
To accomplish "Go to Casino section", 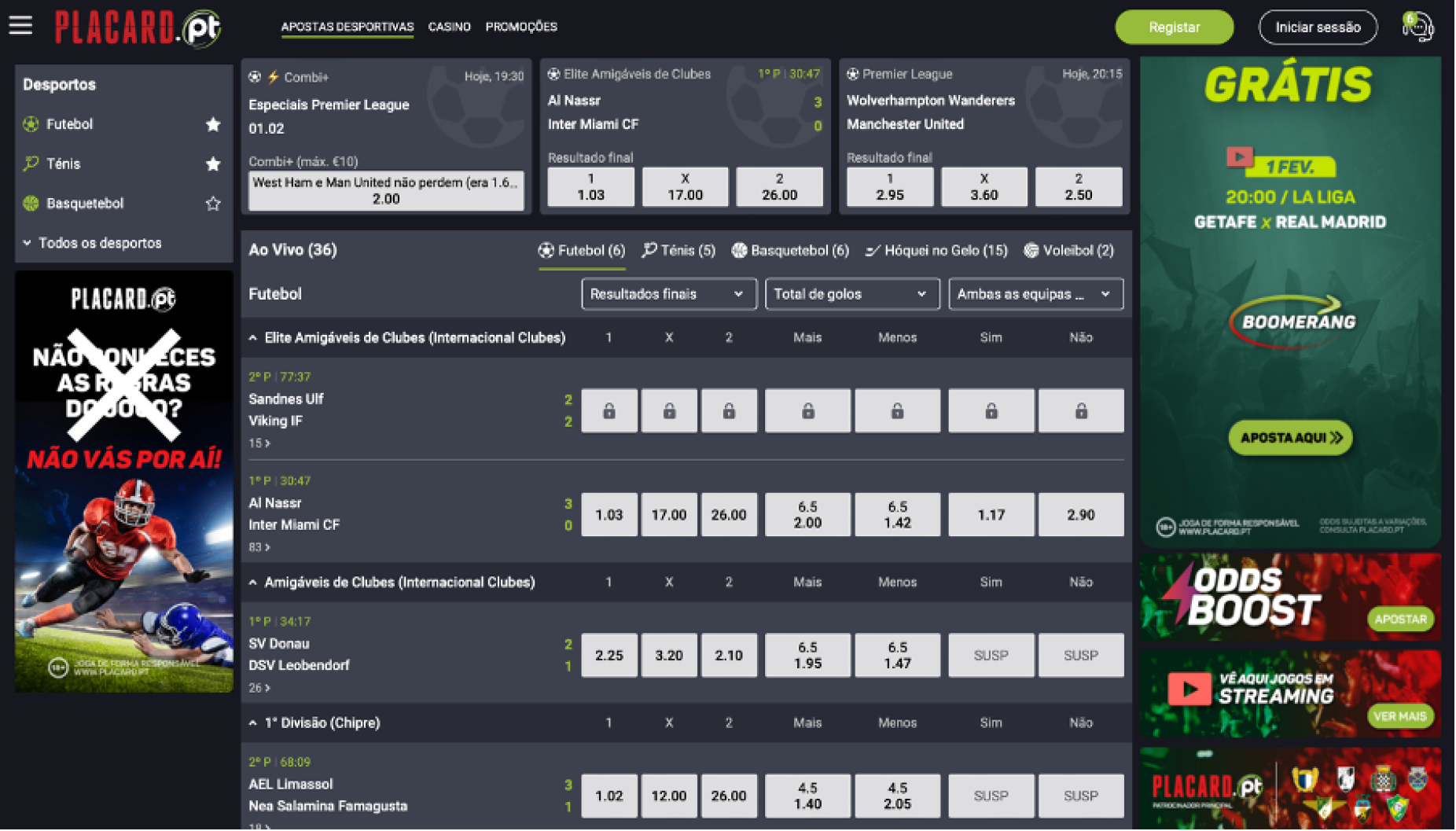I will pyautogui.click(x=450, y=27).
